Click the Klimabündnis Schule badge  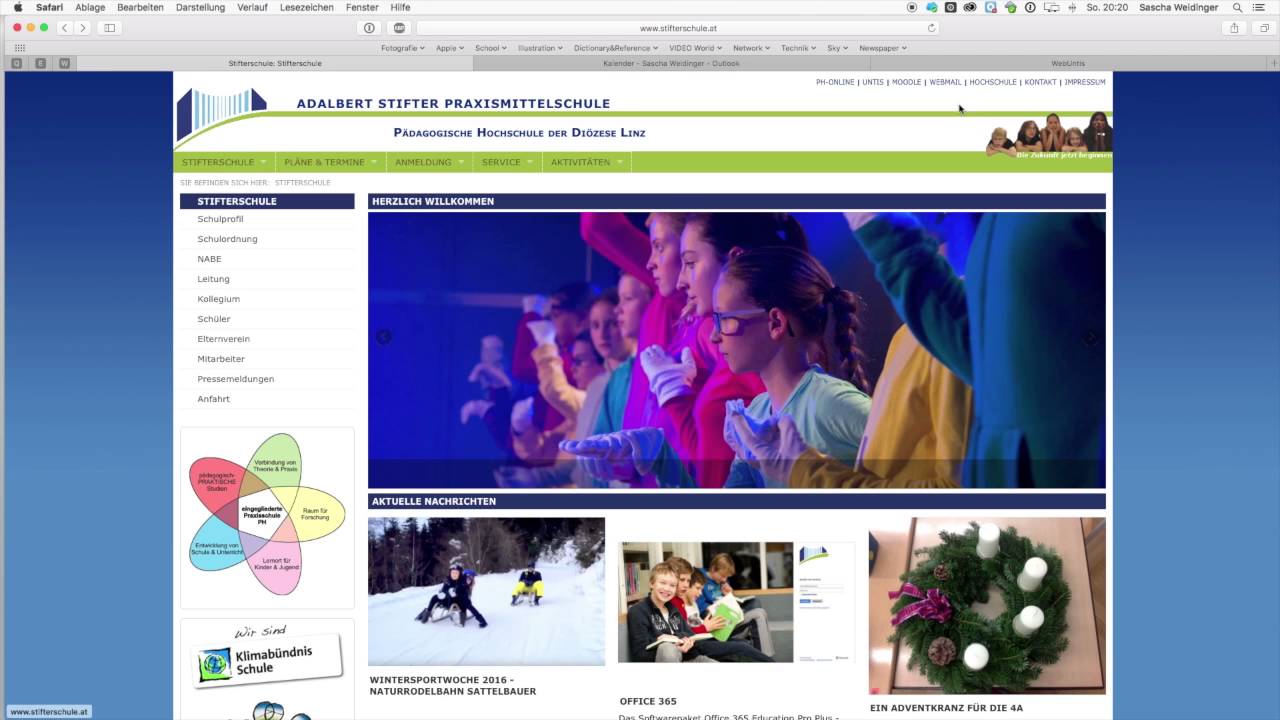(x=267, y=657)
